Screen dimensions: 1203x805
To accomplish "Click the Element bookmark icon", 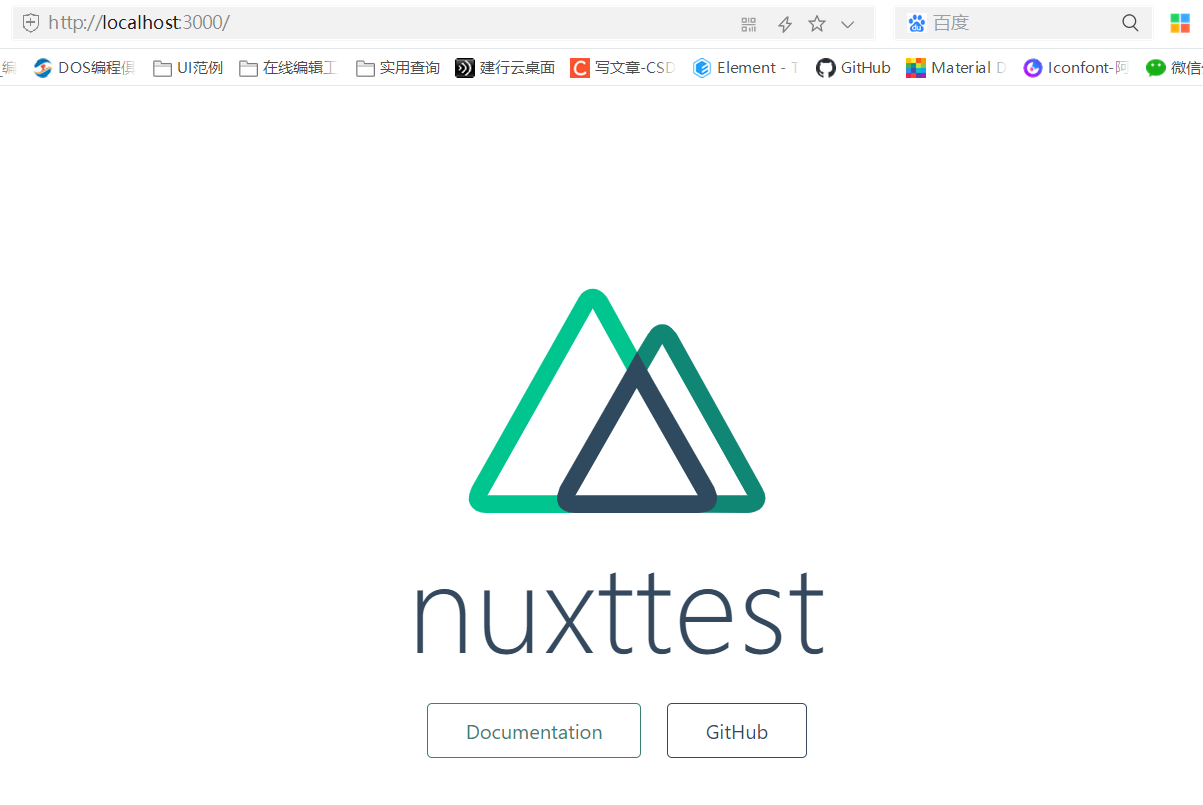I will (701, 67).
